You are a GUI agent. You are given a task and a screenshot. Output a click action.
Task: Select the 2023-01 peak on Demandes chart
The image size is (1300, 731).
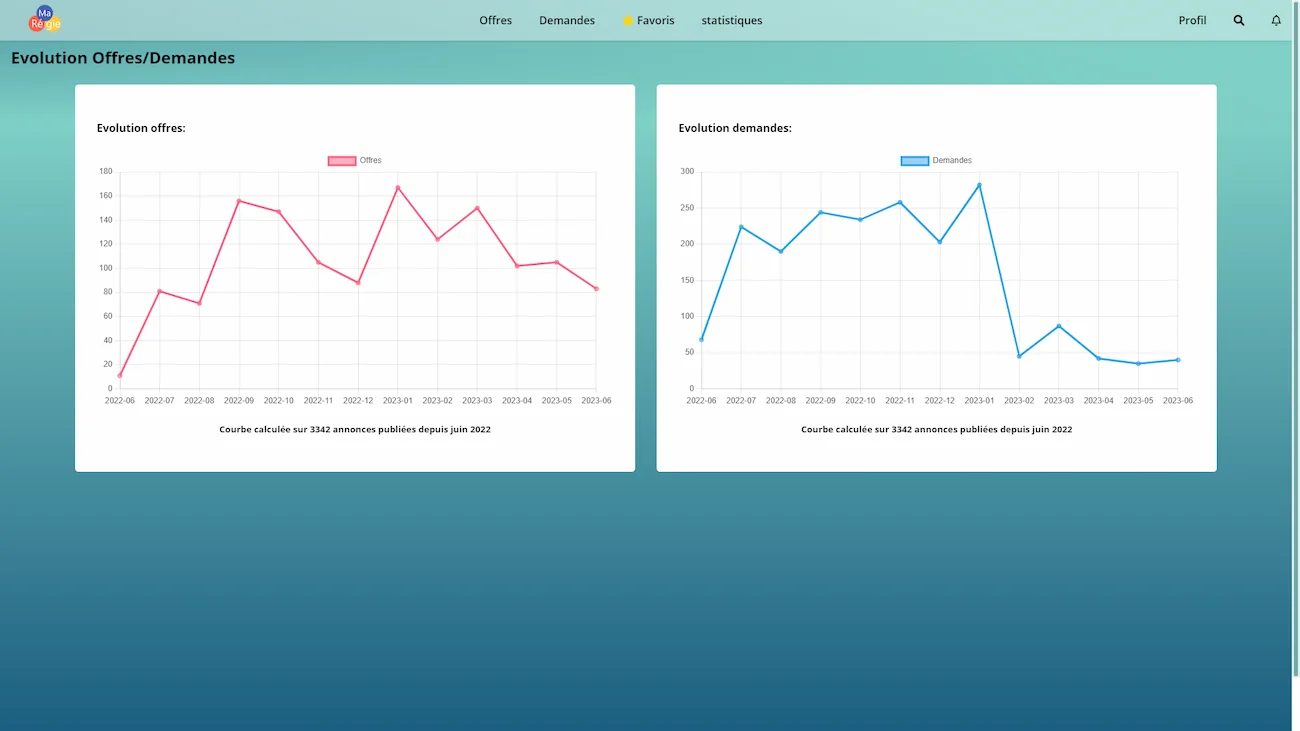(979, 185)
